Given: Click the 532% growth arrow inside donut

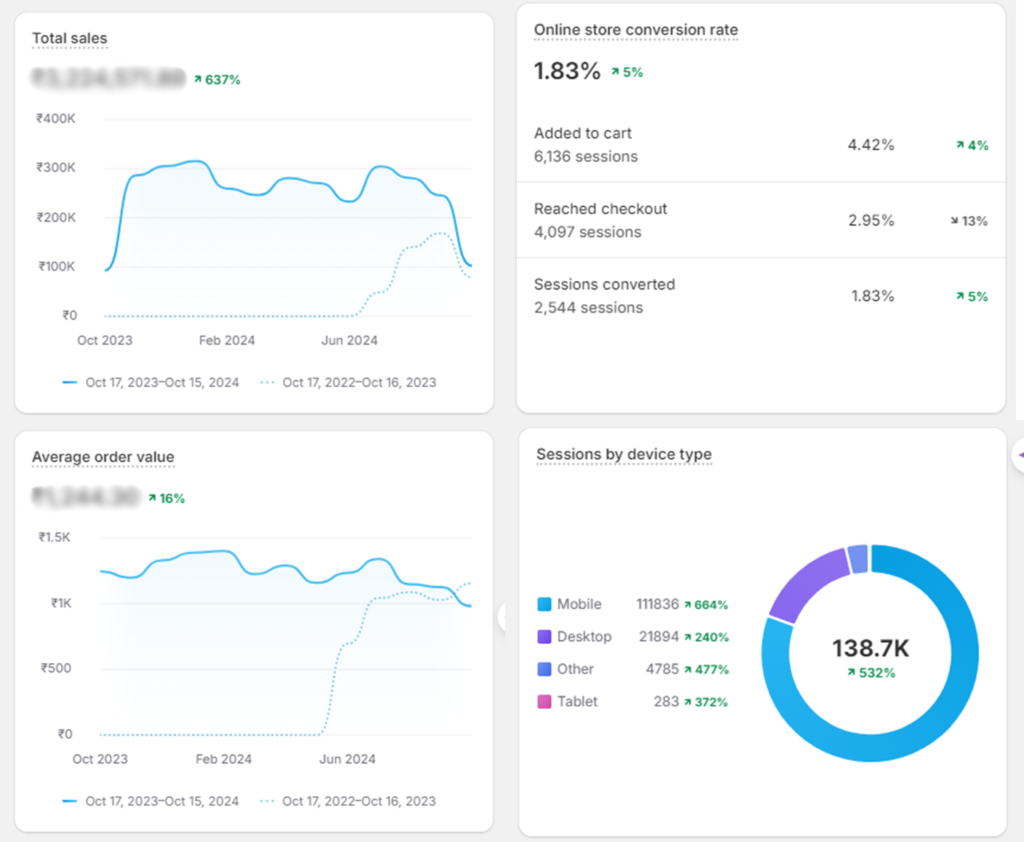Looking at the screenshot, I should click(851, 673).
